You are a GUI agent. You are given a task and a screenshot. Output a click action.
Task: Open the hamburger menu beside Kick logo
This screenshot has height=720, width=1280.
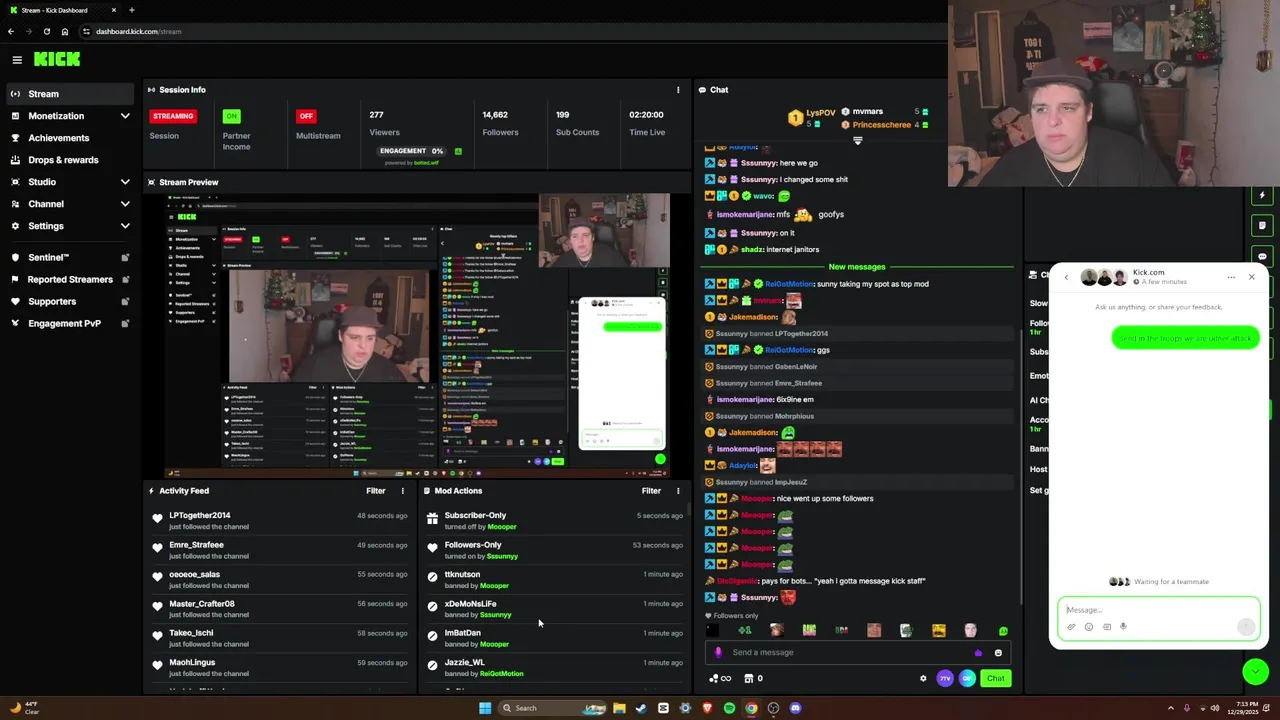point(17,60)
